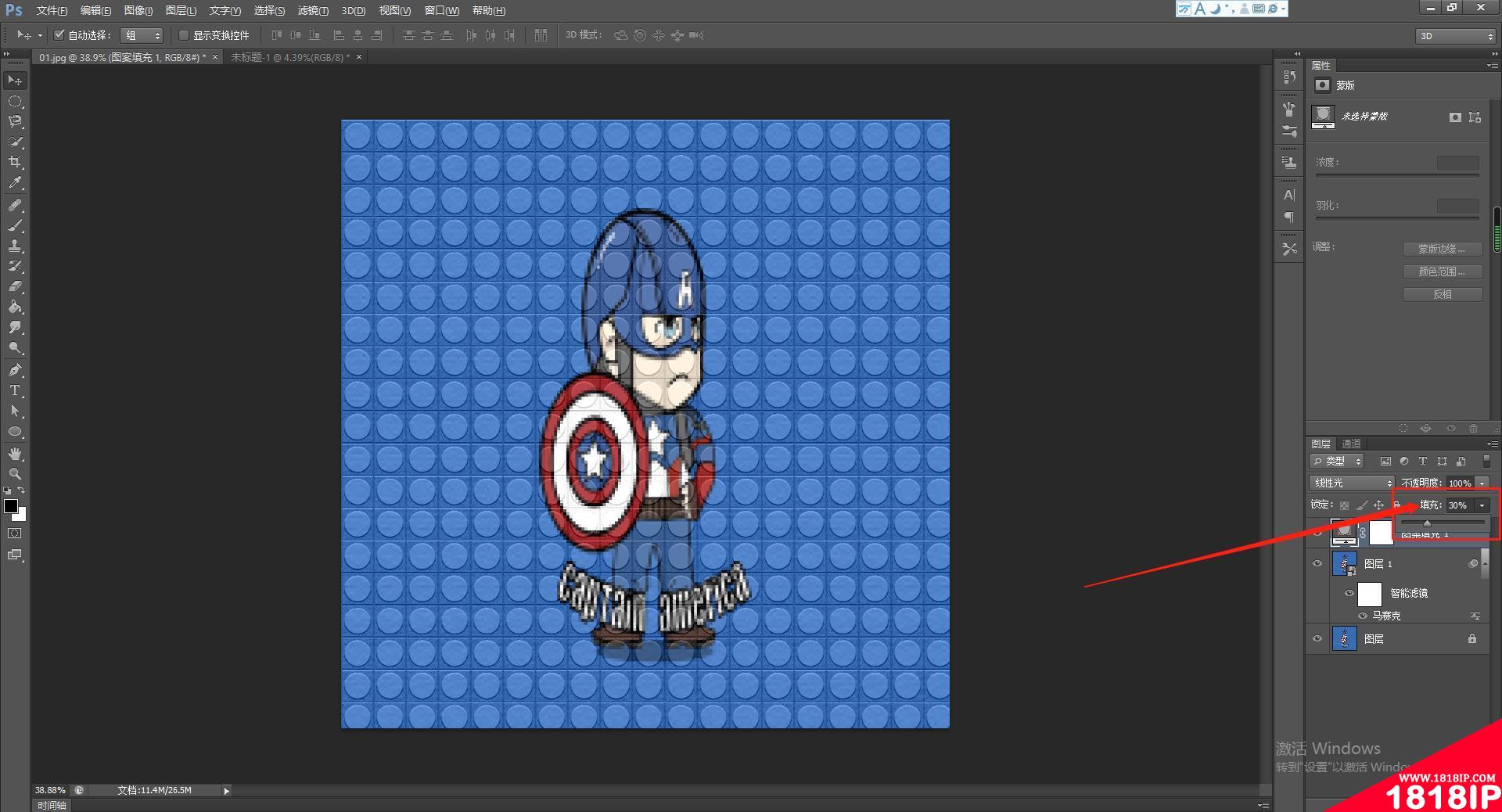Select the Healing Brush bandage tool
The width and height of the screenshot is (1502, 812).
click(15, 205)
